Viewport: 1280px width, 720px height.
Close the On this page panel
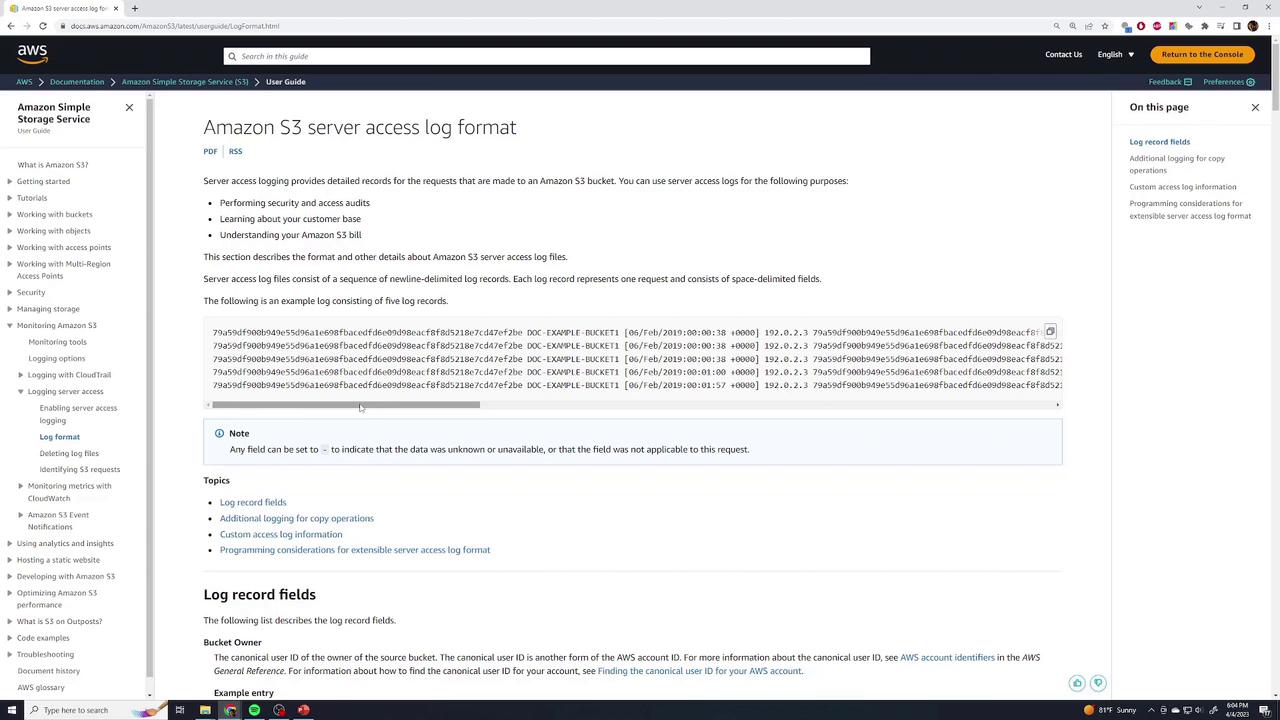(x=1255, y=107)
